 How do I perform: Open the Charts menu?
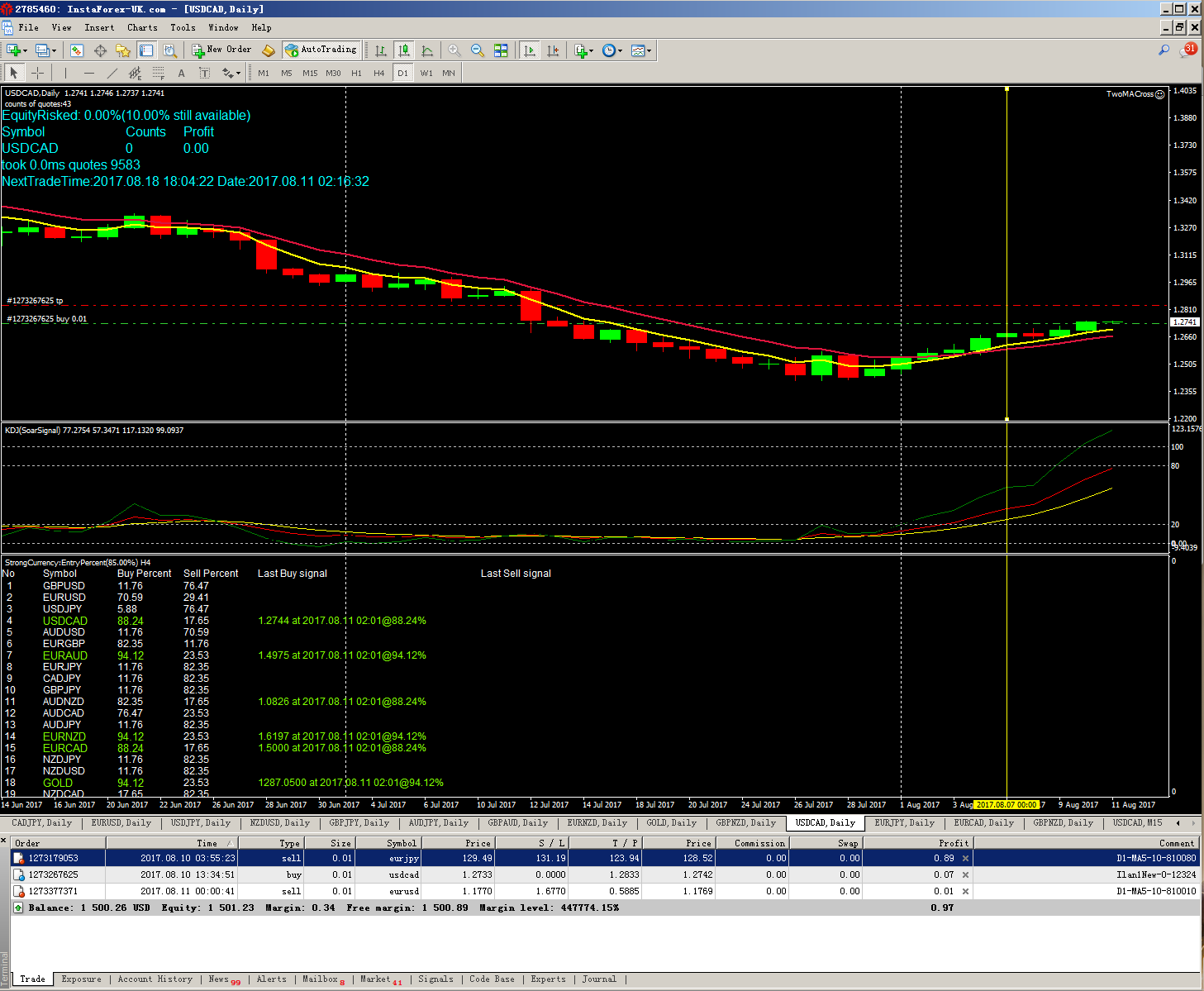pyautogui.click(x=142, y=27)
